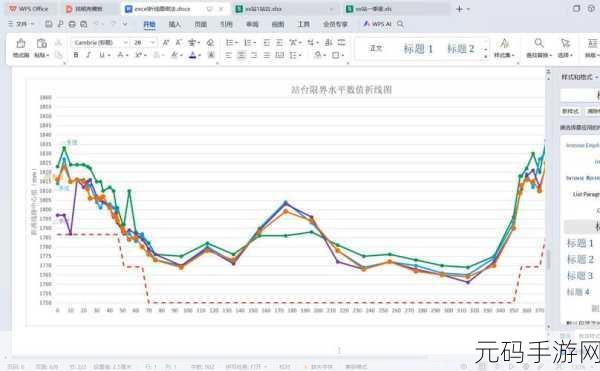Open the 文件 menu

21,24
